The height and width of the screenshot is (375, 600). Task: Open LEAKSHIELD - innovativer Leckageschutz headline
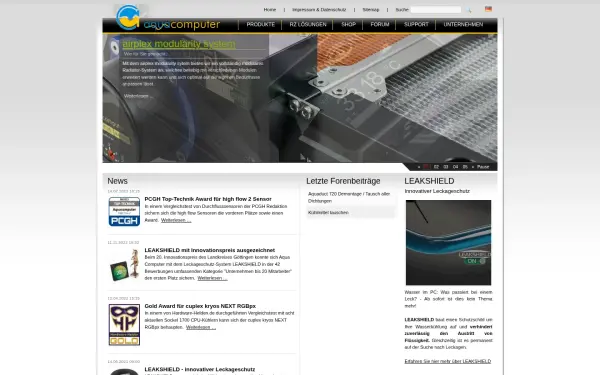[x=200, y=369]
